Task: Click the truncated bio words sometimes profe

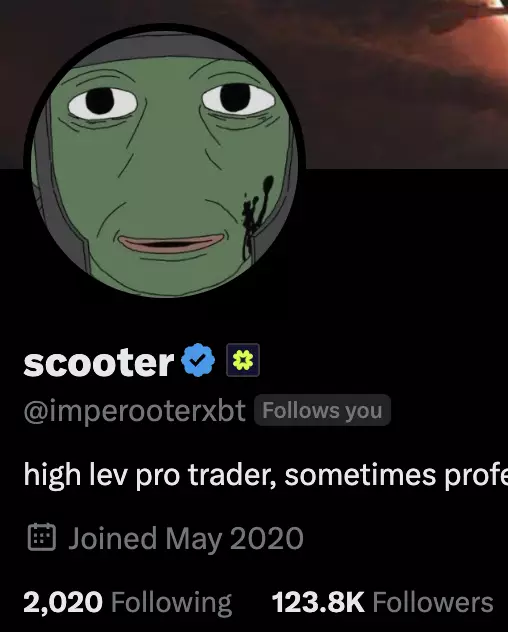Action: point(396,474)
